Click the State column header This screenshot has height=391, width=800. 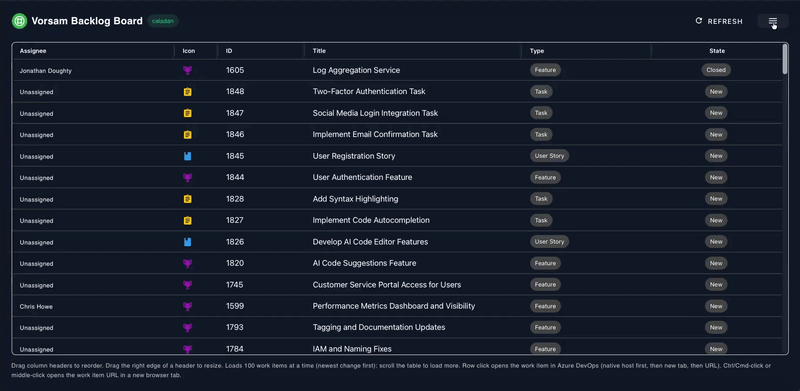click(716, 51)
